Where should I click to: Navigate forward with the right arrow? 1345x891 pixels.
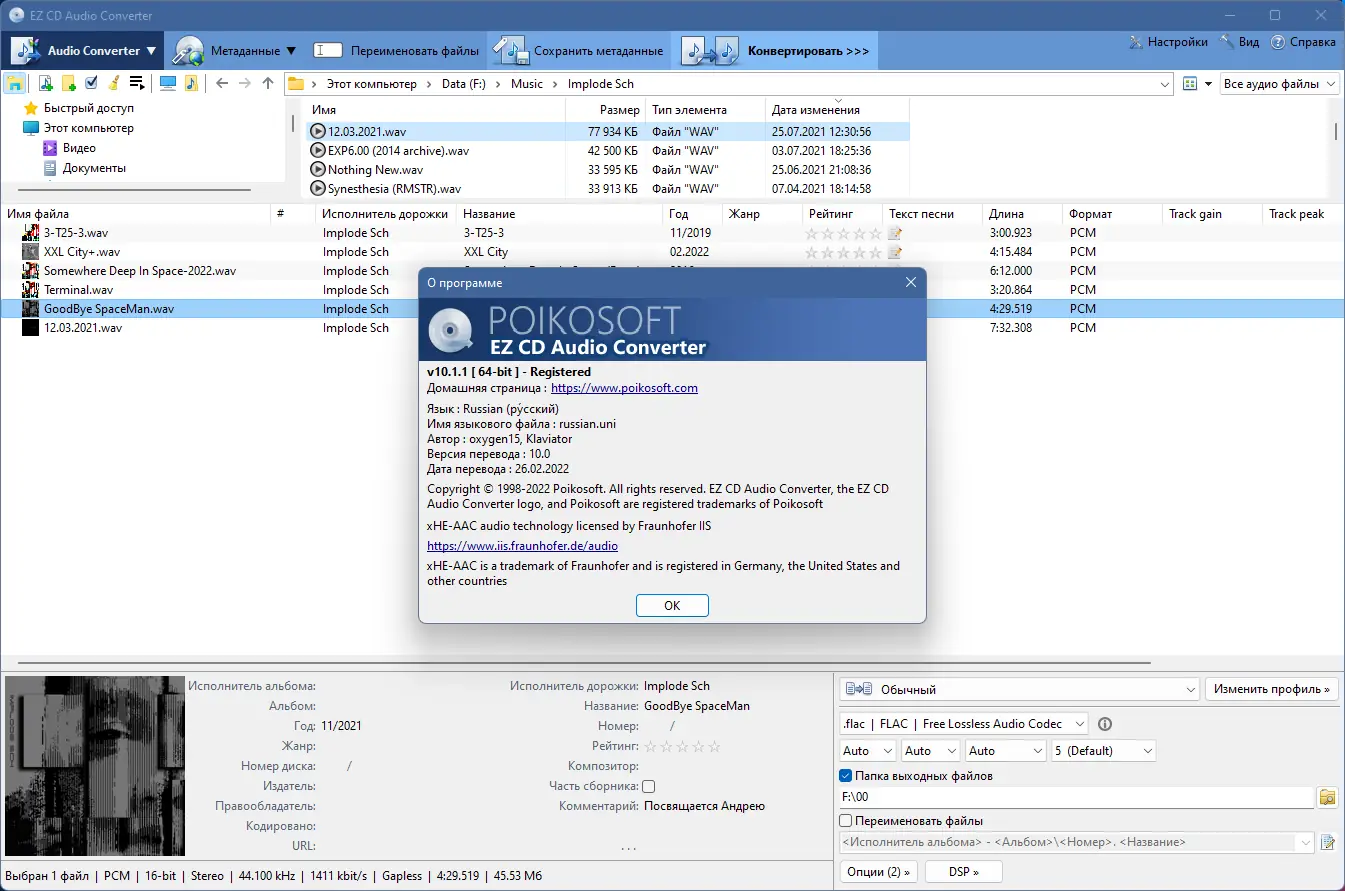pyautogui.click(x=245, y=84)
